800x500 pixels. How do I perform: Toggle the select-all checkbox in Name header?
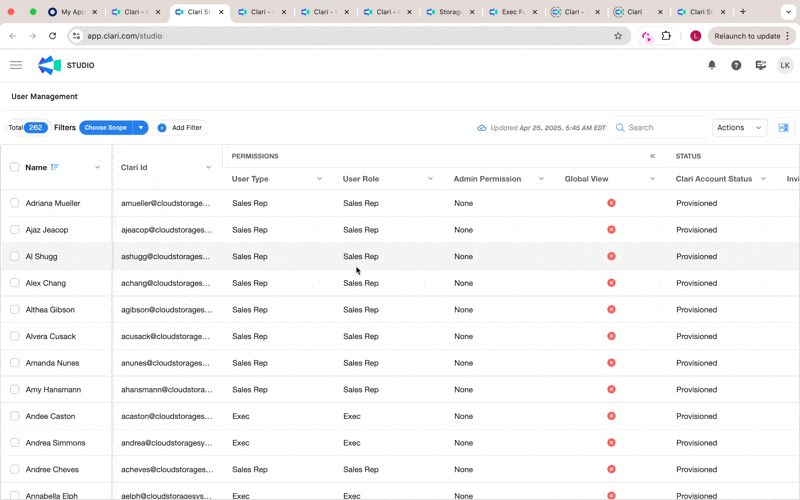[x=14, y=167]
